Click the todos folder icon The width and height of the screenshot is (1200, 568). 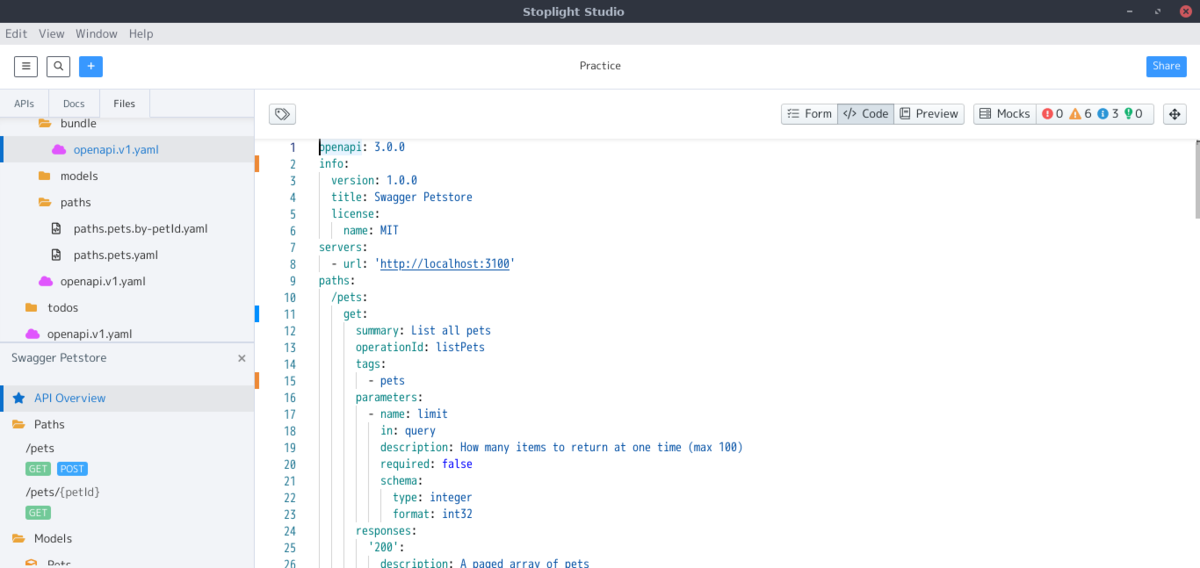tap(31, 308)
